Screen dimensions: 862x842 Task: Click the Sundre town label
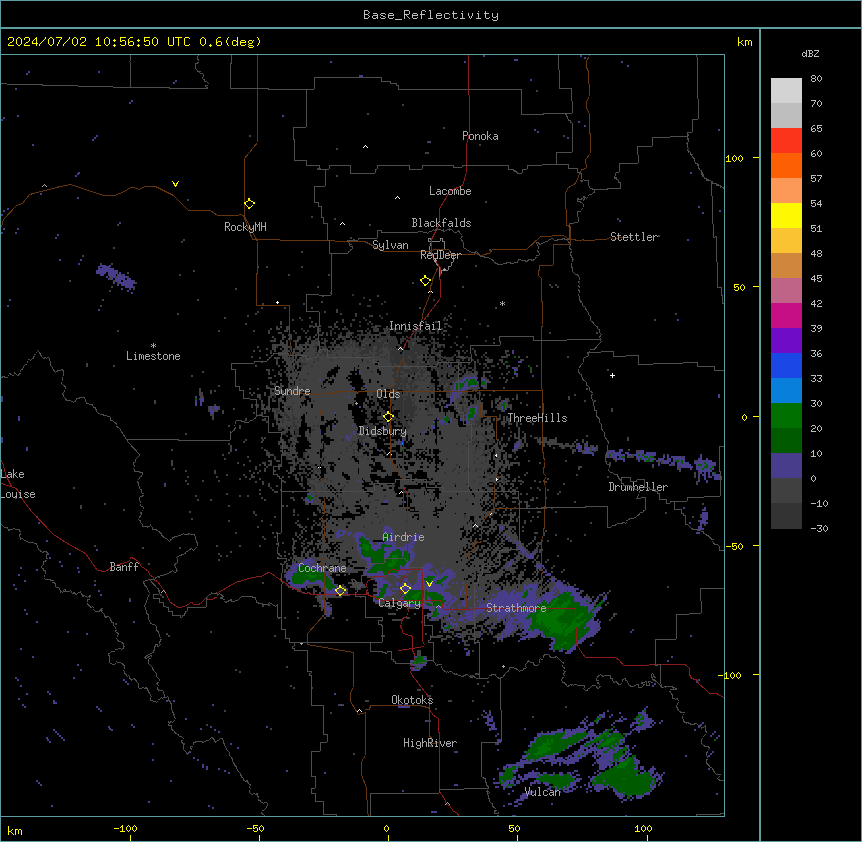point(292,391)
